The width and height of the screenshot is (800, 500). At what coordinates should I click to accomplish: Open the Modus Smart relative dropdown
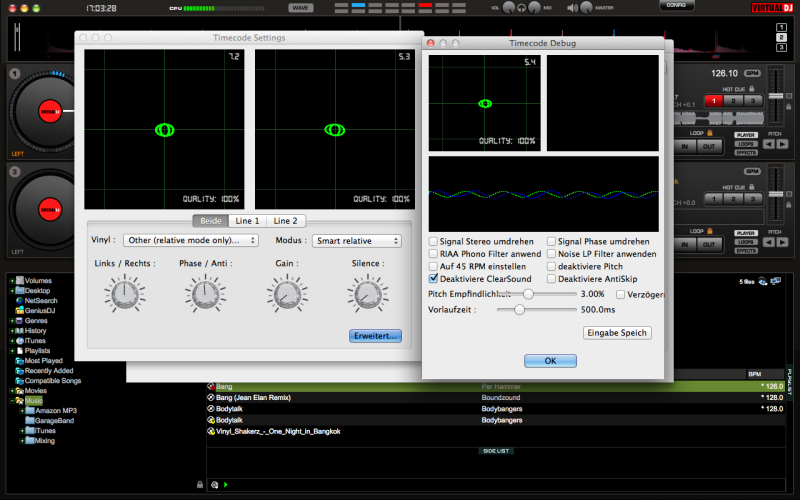(357, 241)
